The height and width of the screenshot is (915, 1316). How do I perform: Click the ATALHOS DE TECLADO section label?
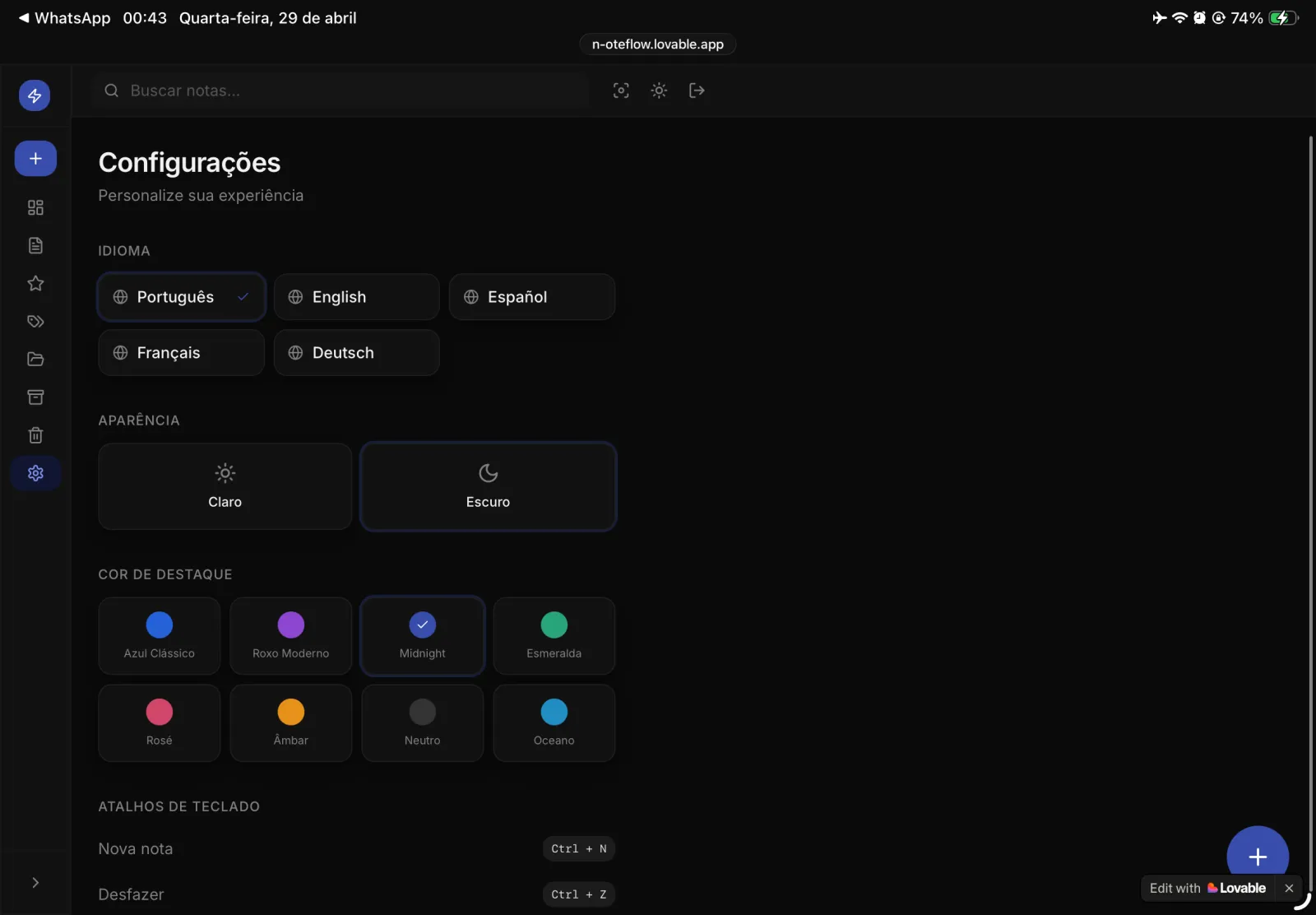[179, 806]
